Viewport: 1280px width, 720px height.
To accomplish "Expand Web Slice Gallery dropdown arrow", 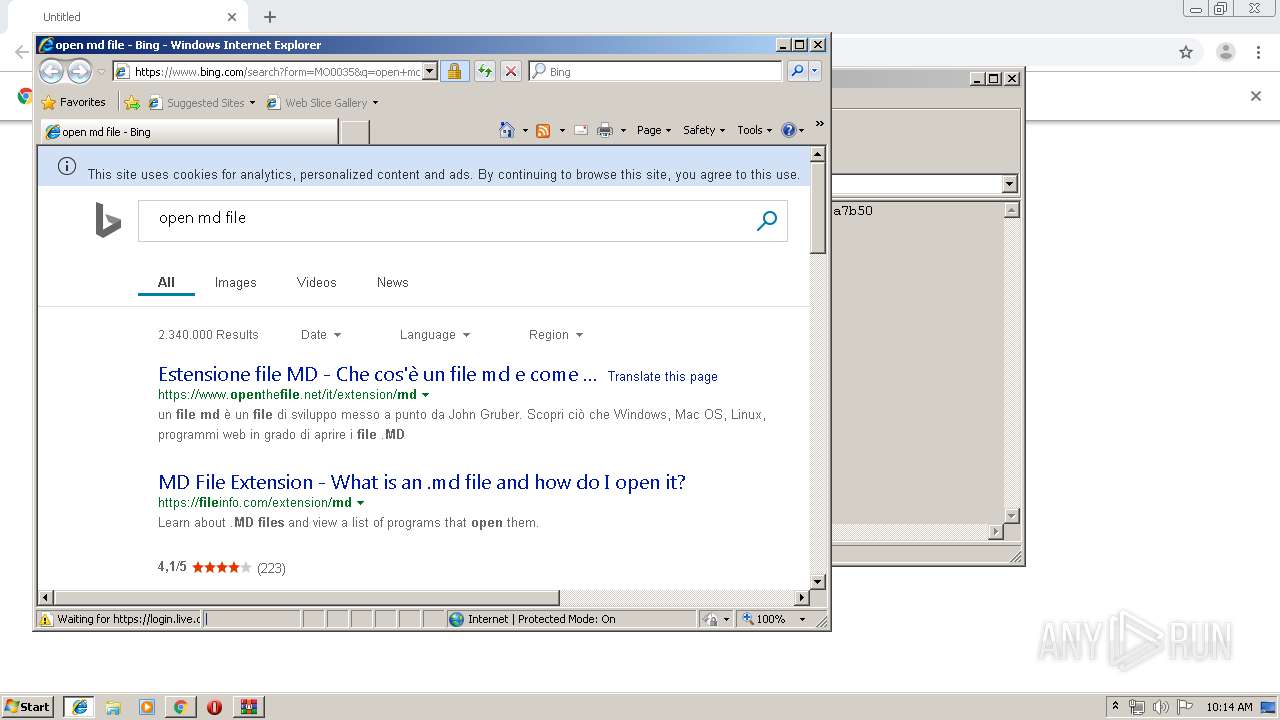I will point(375,102).
